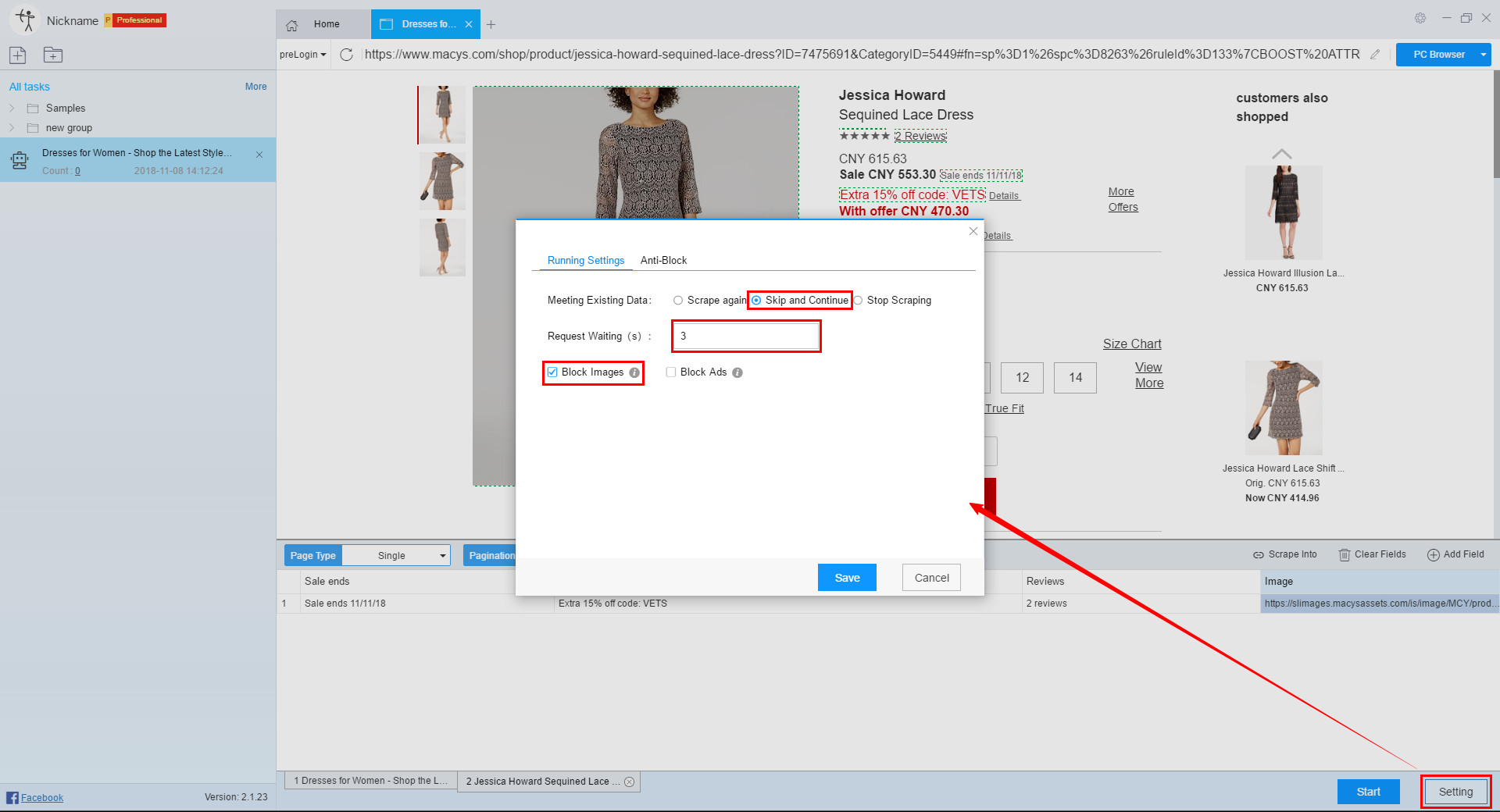
Task: Select the Stop Scraping radio button
Action: point(858,301)
